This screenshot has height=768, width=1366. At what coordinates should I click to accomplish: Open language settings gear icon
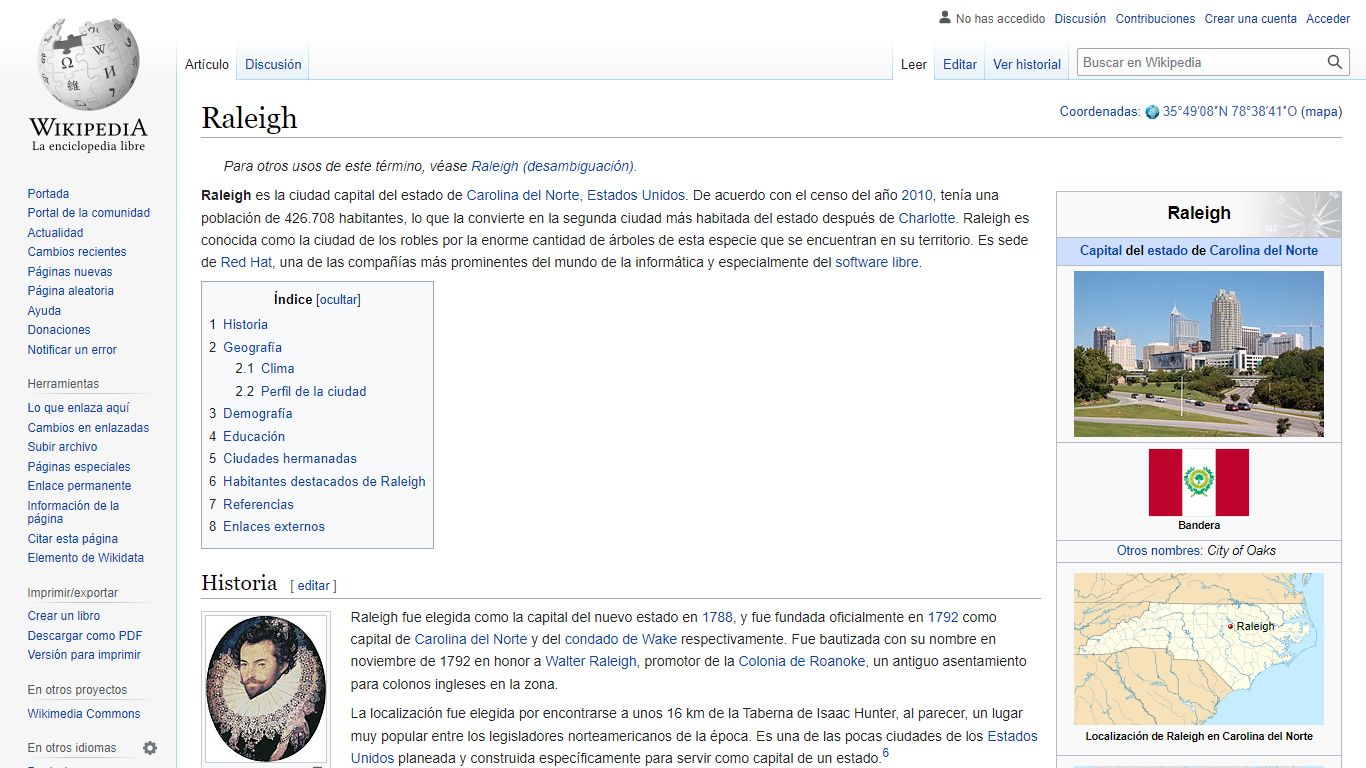150,748
